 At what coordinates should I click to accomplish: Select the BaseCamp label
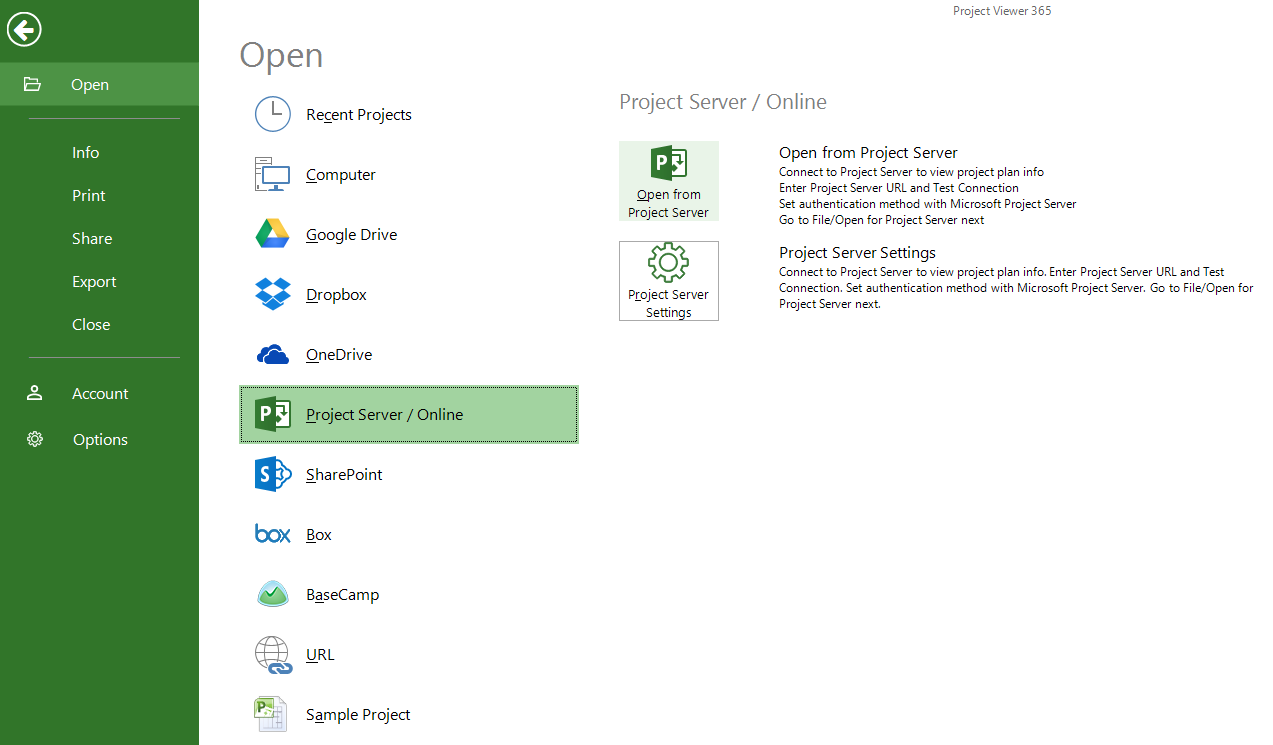point(343,594)
